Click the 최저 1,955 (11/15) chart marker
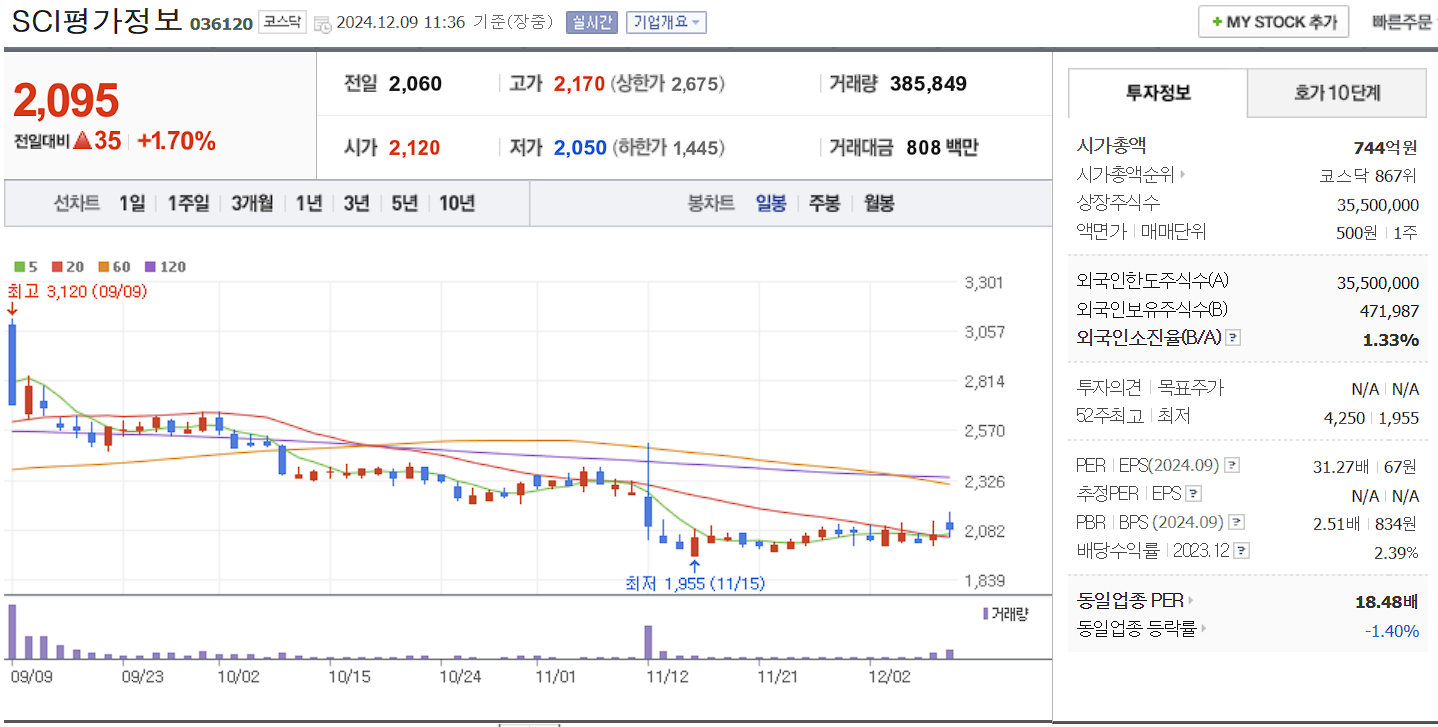Image resolution: width=1438 pixels, height=727 pixels. click(x=694, y=583)
